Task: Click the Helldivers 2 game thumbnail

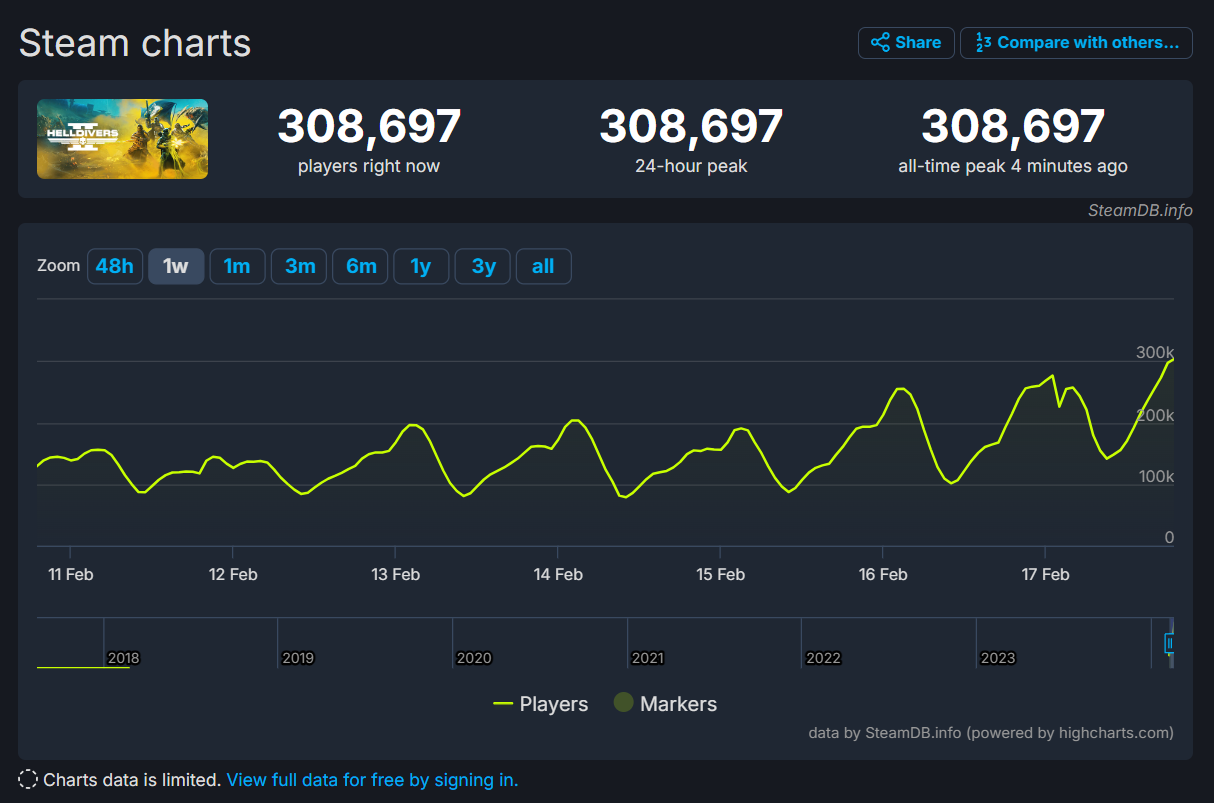Action: pyautogui.click(x=122, y=139)
